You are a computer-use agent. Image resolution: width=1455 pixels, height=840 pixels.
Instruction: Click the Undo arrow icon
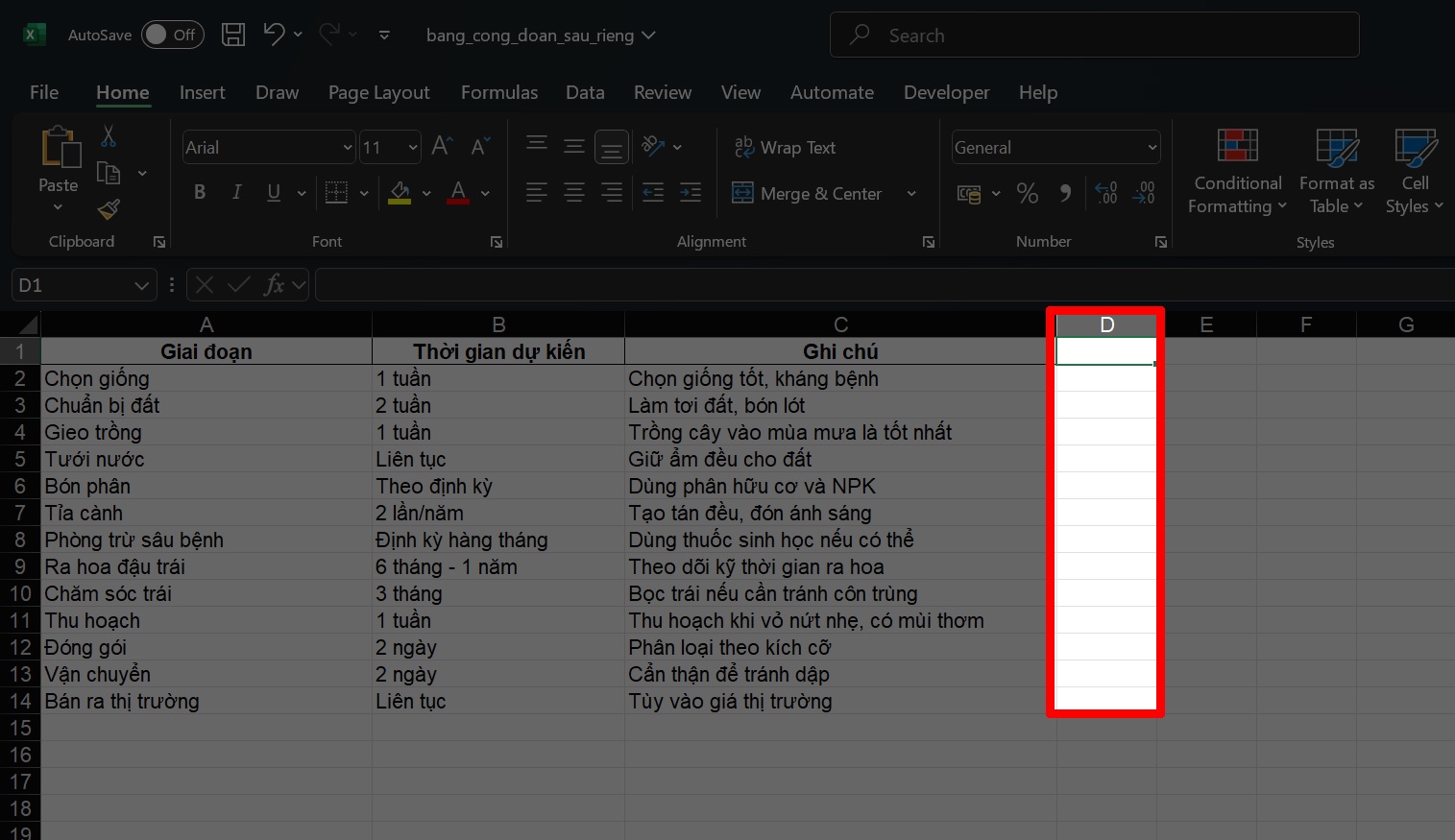tap(274, 36)
